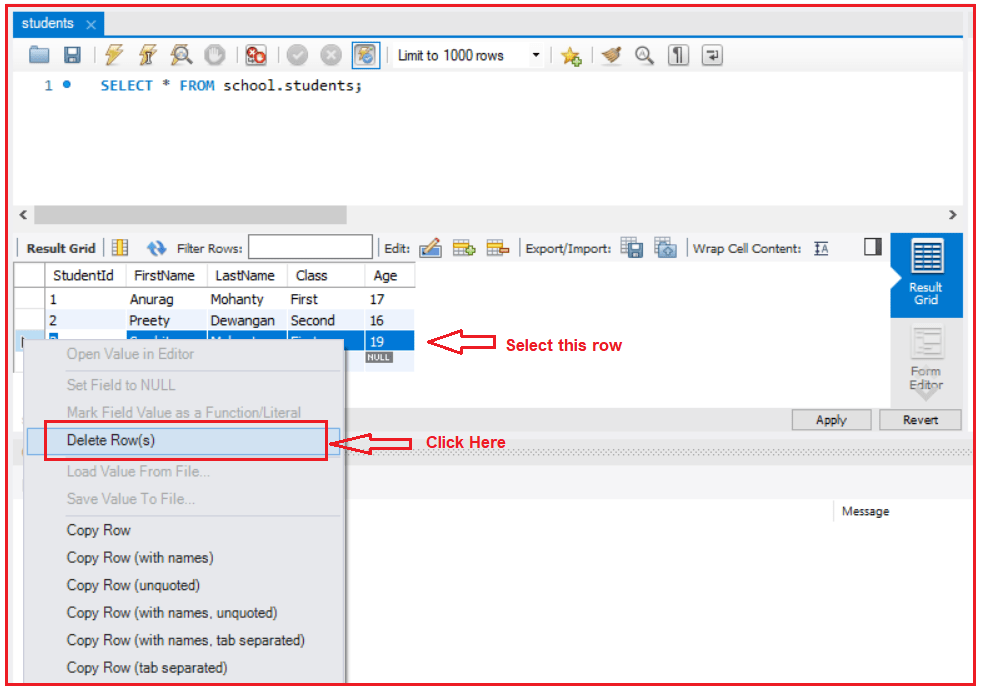Screen dimensions: 981x692
Task: Select the cell containing Anurag
Action: [x=166, y=299]
